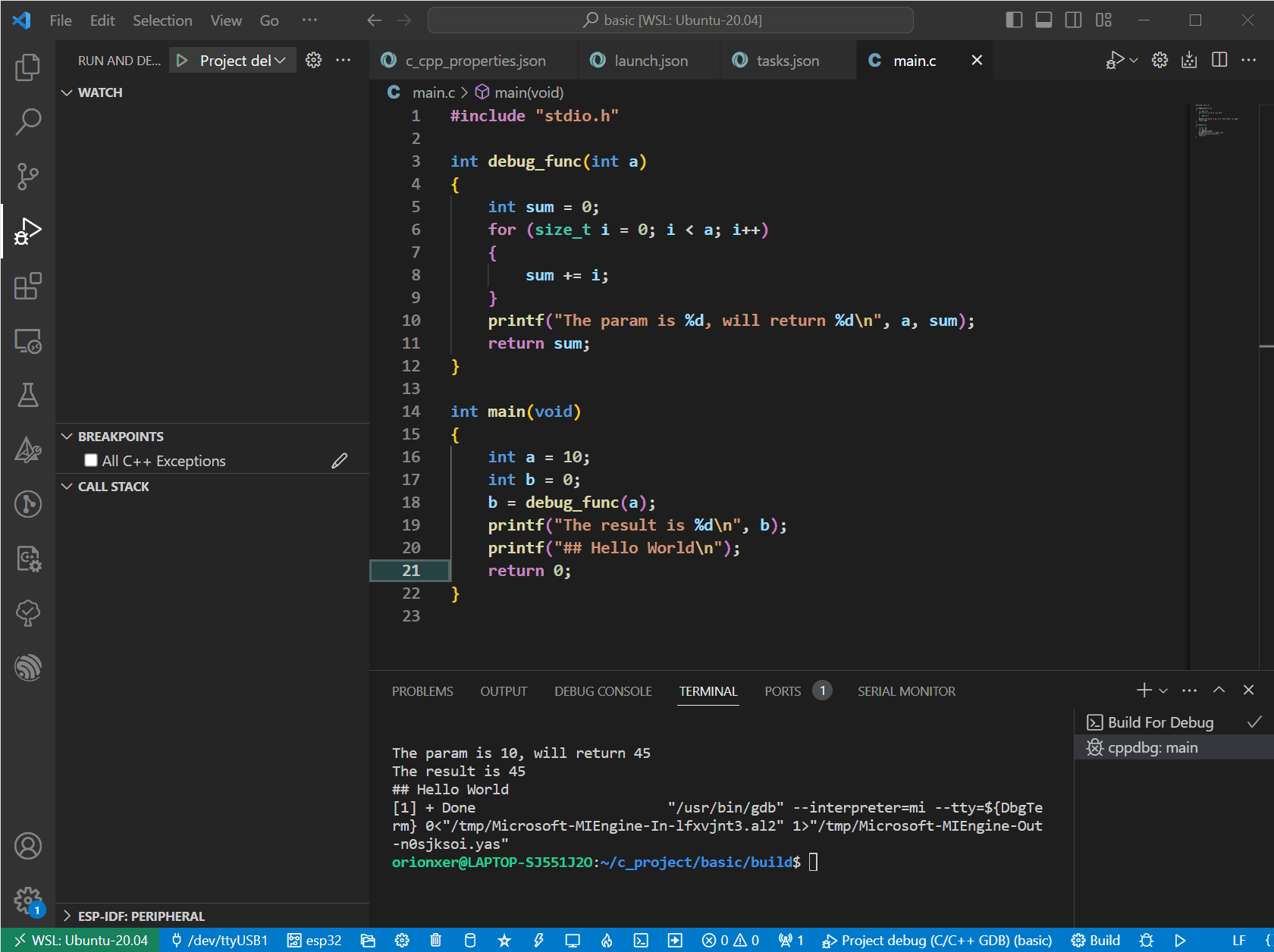This screenshot has height=952, width=1274.
Task: Click the CMake Build button in status bar
Action: point(1096,940)
